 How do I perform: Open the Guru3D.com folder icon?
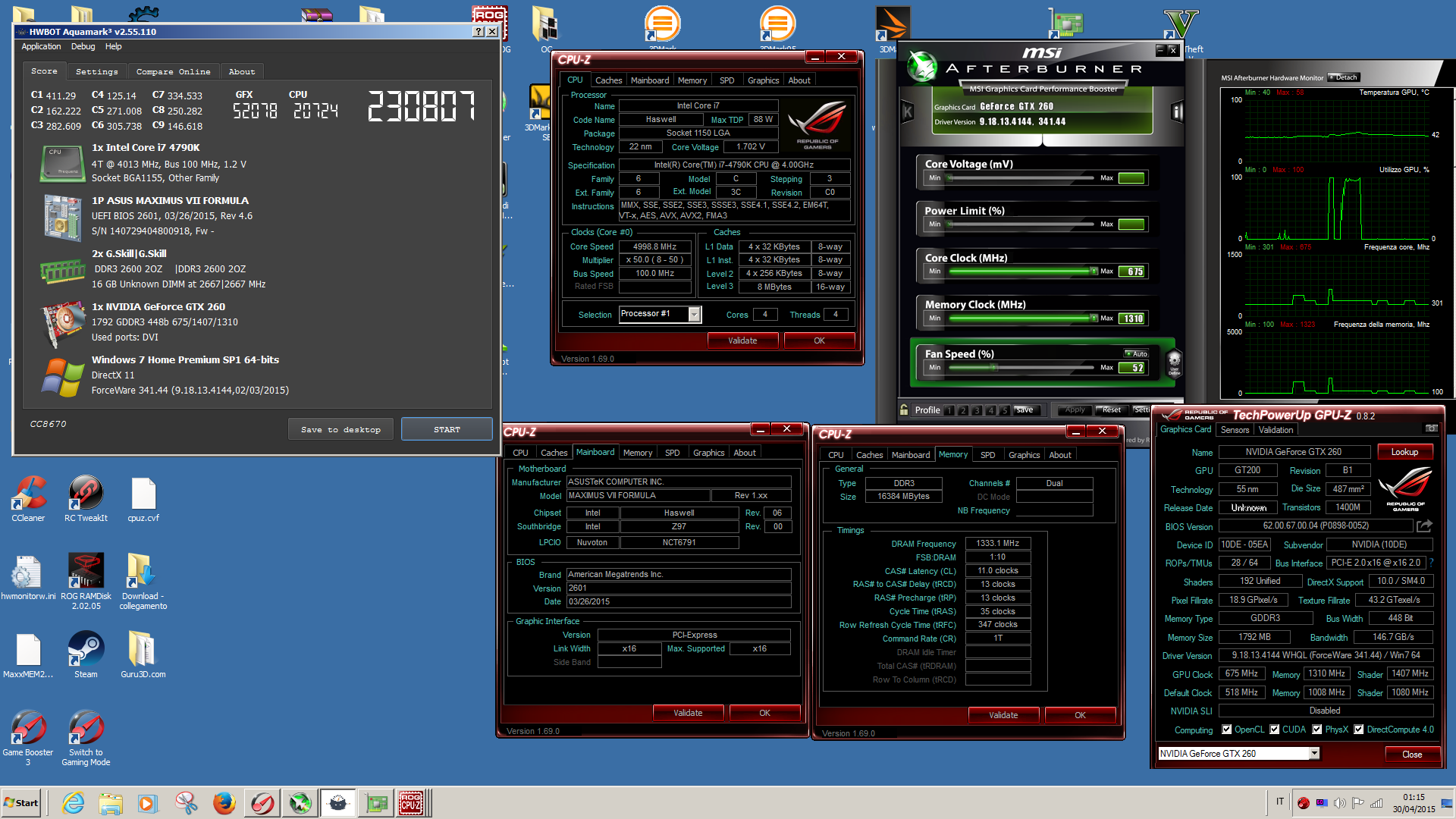coord(143,654)
